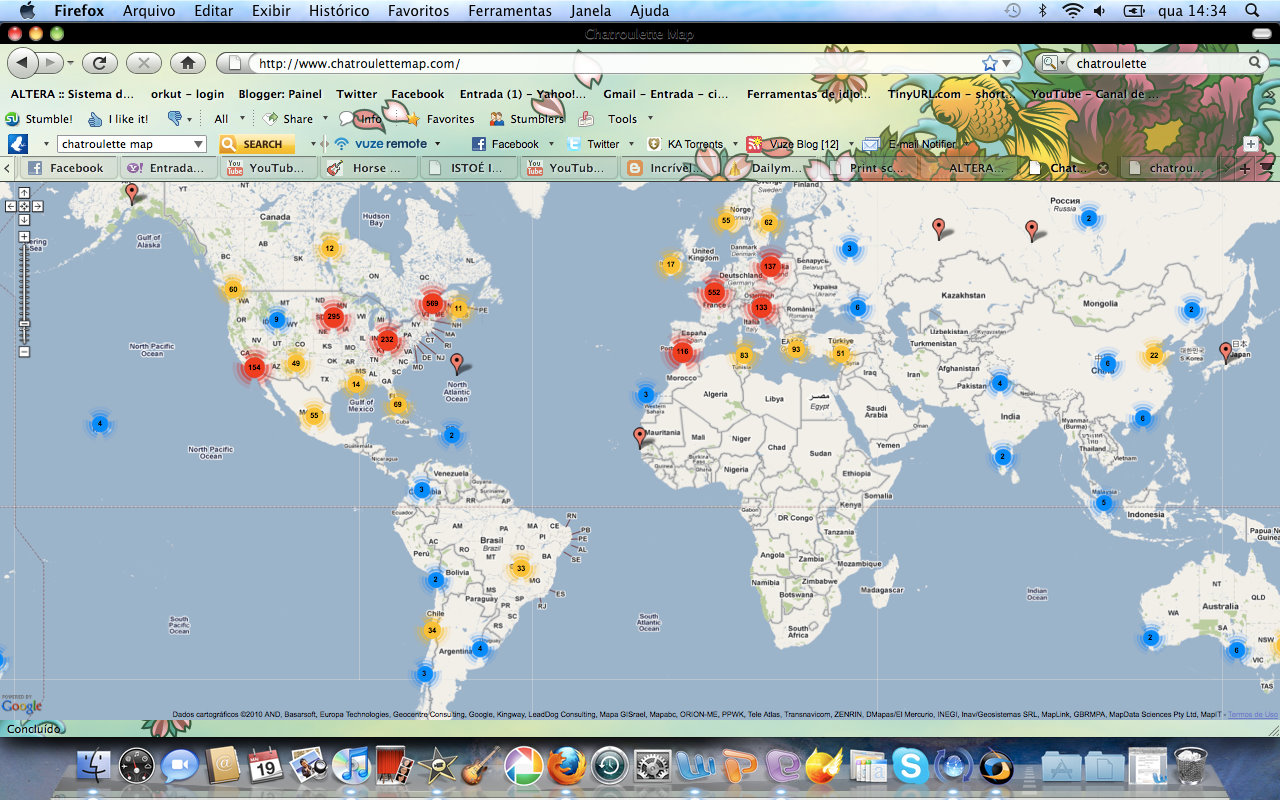Pan the map up with the arrow control
1280x800 pixels.
[24, 193]
